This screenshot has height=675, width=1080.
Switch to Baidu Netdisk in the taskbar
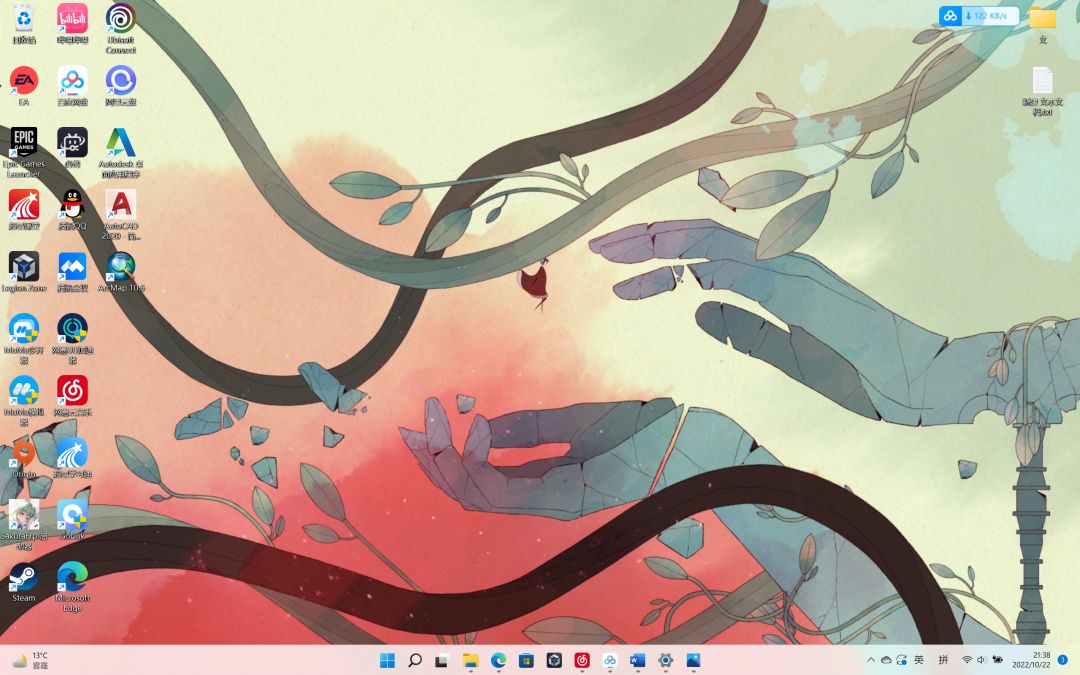(610, 661)
